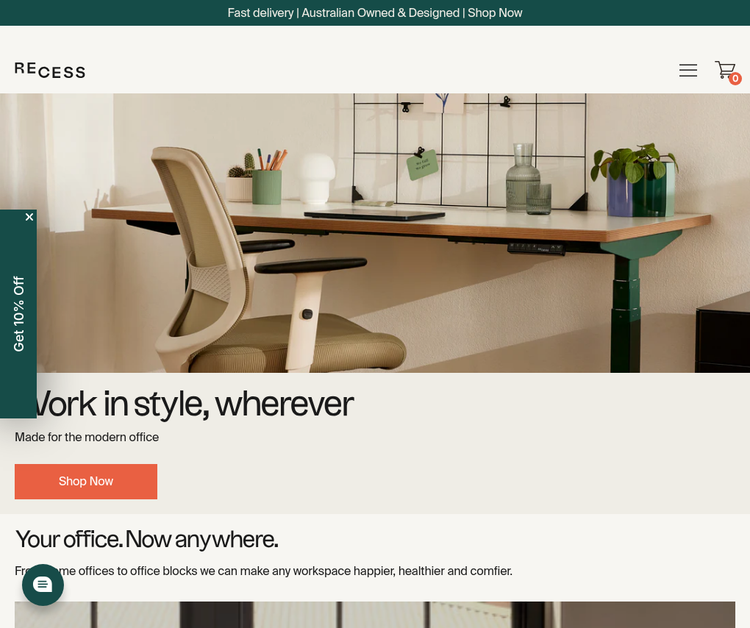Open the hamburger navigation menu
The height and width of the screenshot is (628, 750).
tap(688, 70)
